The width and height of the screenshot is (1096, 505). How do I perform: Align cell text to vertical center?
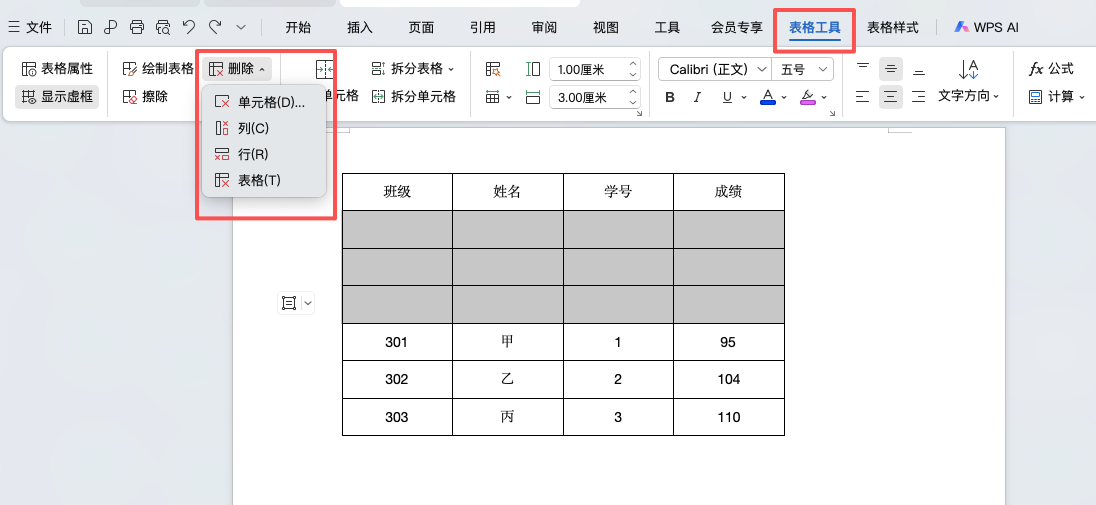tap(890, 69)
